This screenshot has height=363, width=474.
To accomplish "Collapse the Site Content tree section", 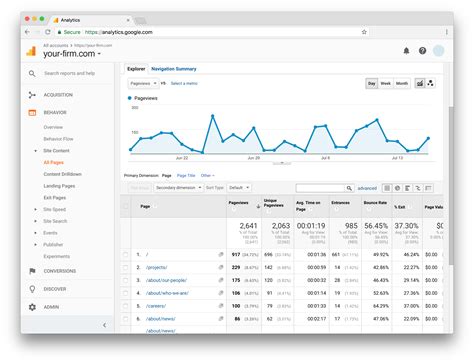I will pos(36,151).
